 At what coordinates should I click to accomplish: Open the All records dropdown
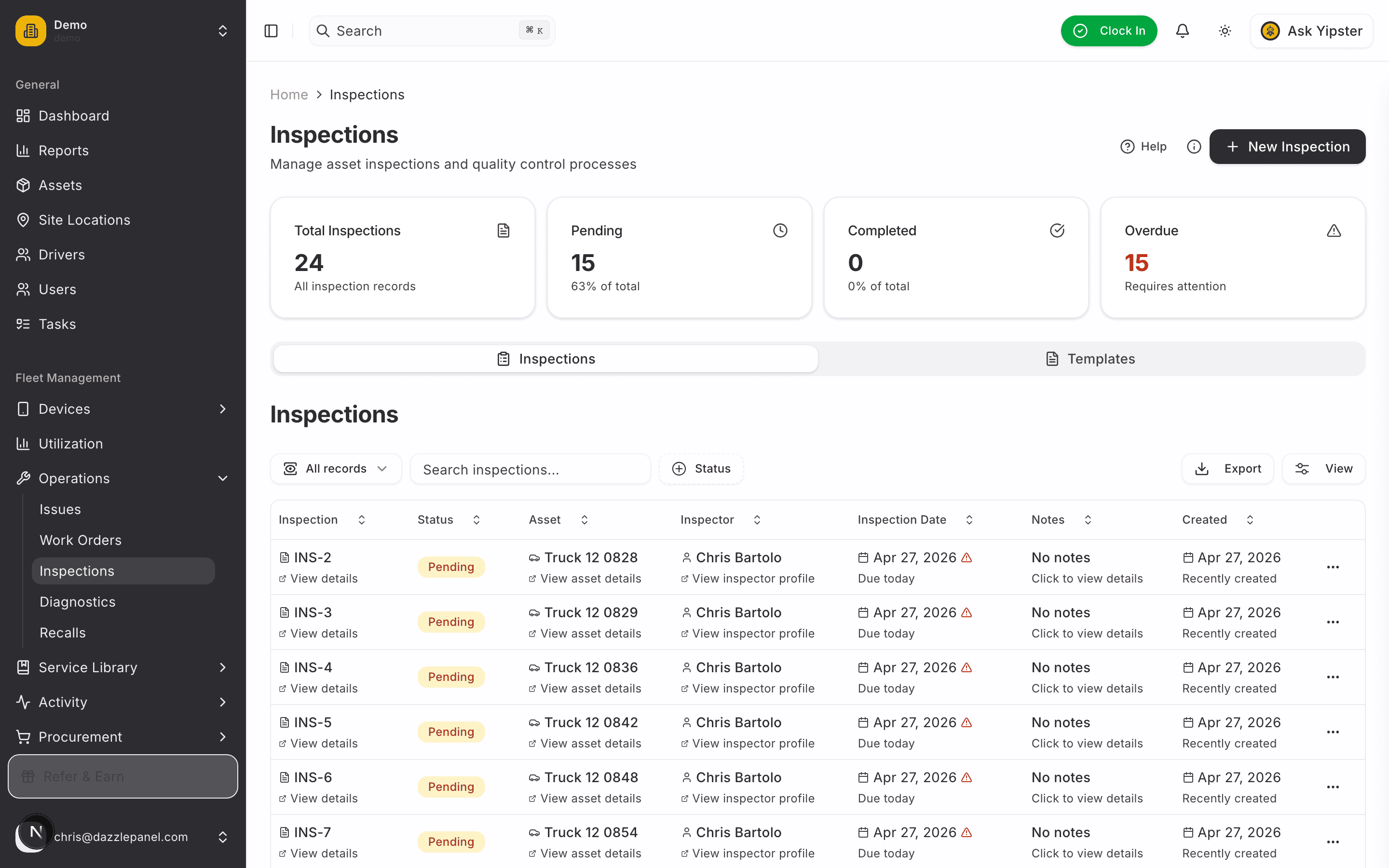pyautogui.click(x=336, y=469)
